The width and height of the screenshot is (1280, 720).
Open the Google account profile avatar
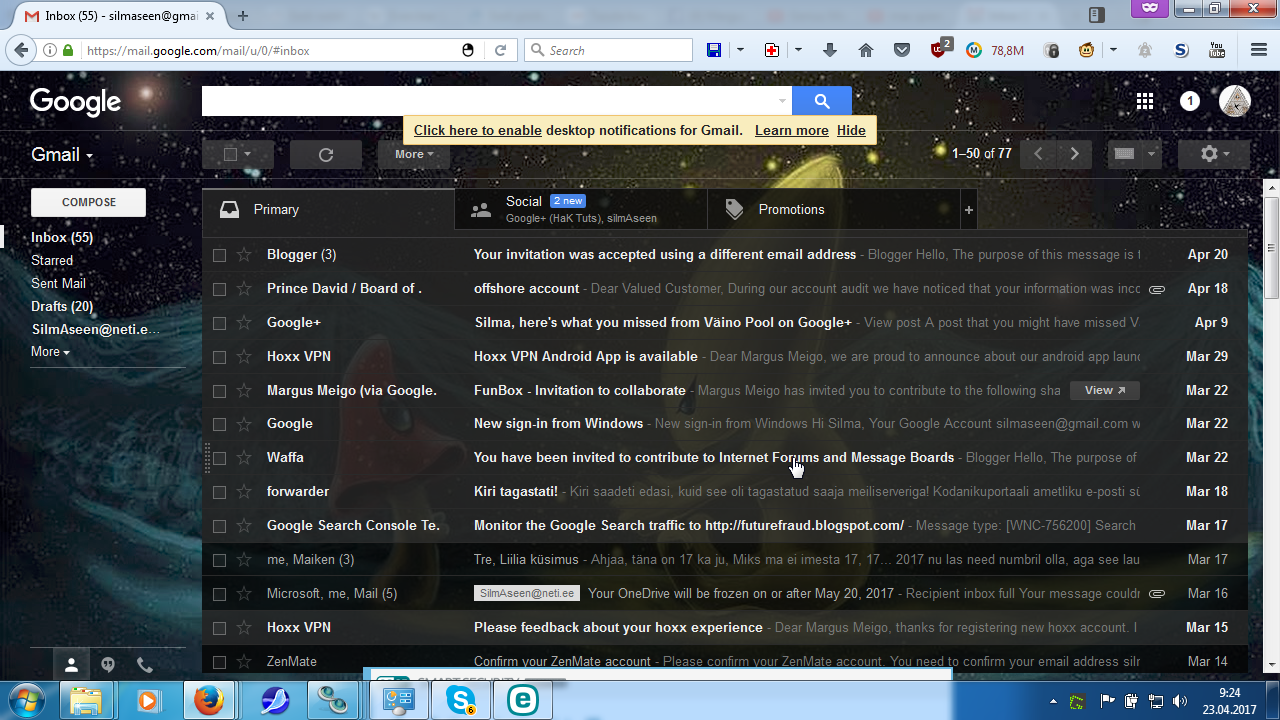1235,101
